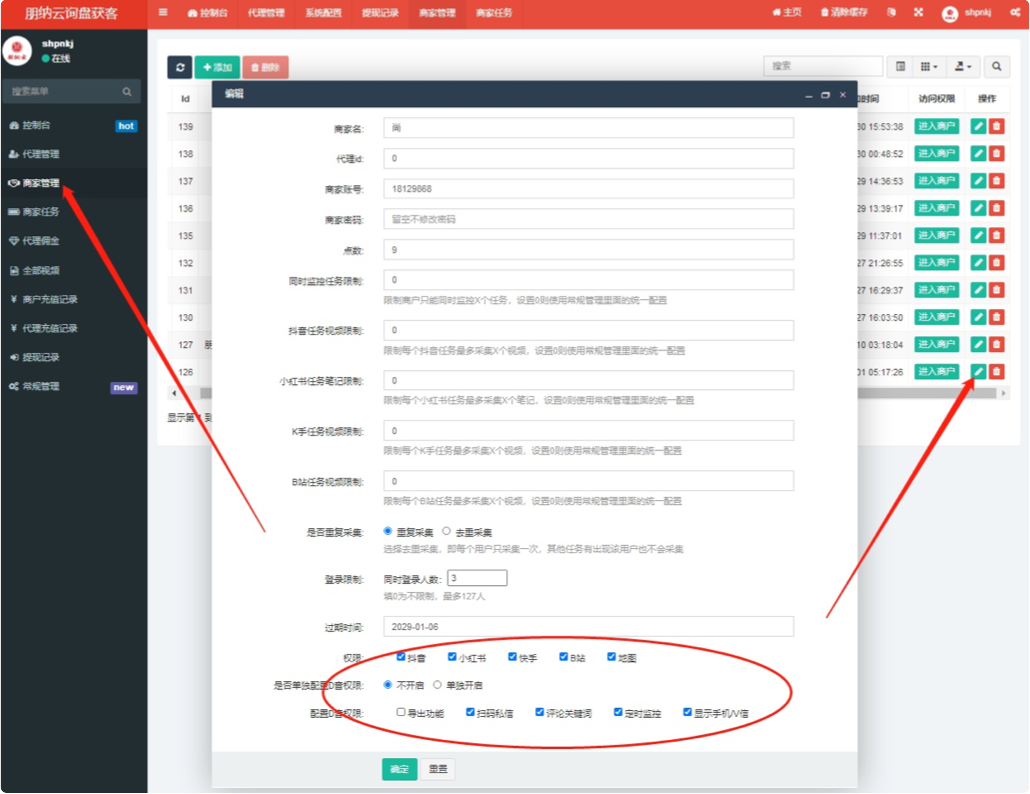Image resolution: width=1030 pixels, height=794 pixels.
Task: Click the 同时登录人数 number field
Action: pos(478,578)
